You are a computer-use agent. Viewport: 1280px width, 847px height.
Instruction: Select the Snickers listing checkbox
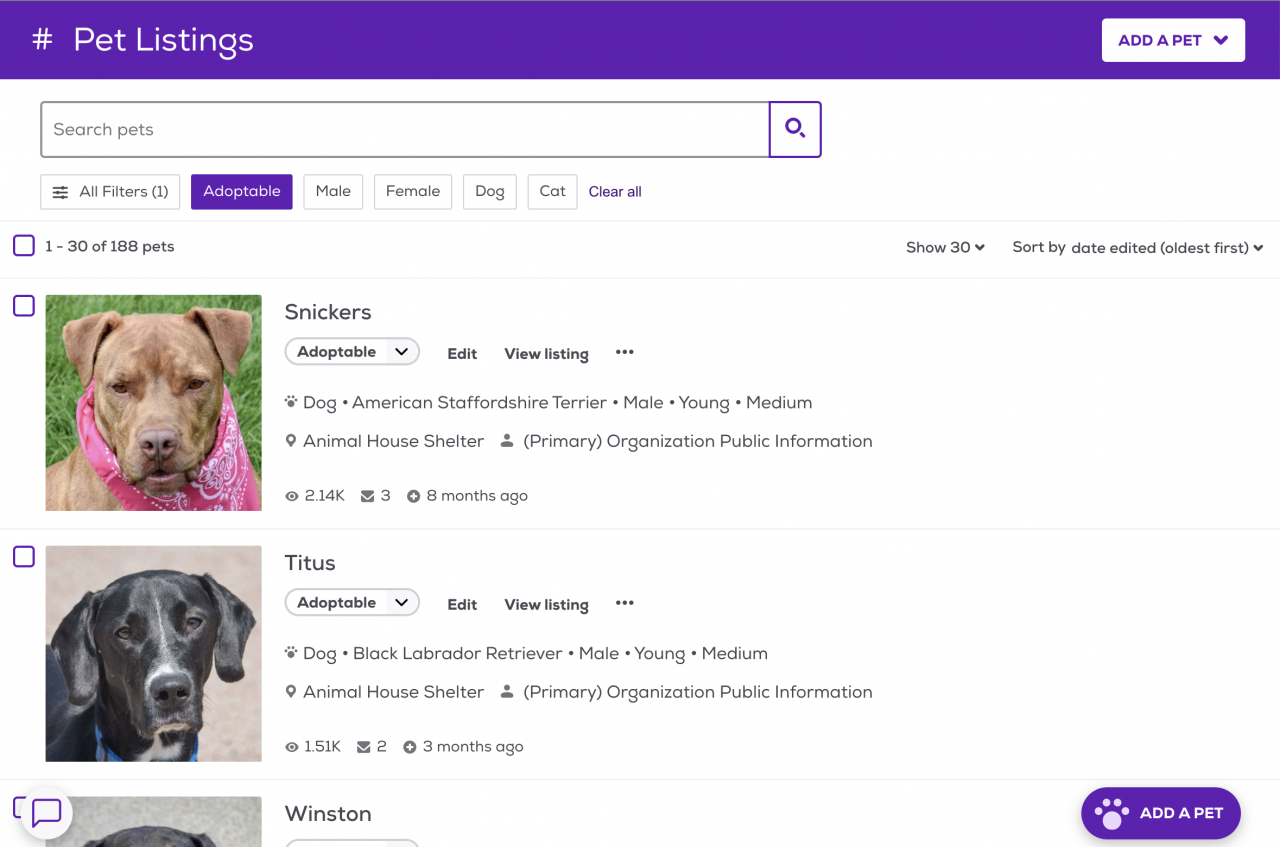(24, 306)
